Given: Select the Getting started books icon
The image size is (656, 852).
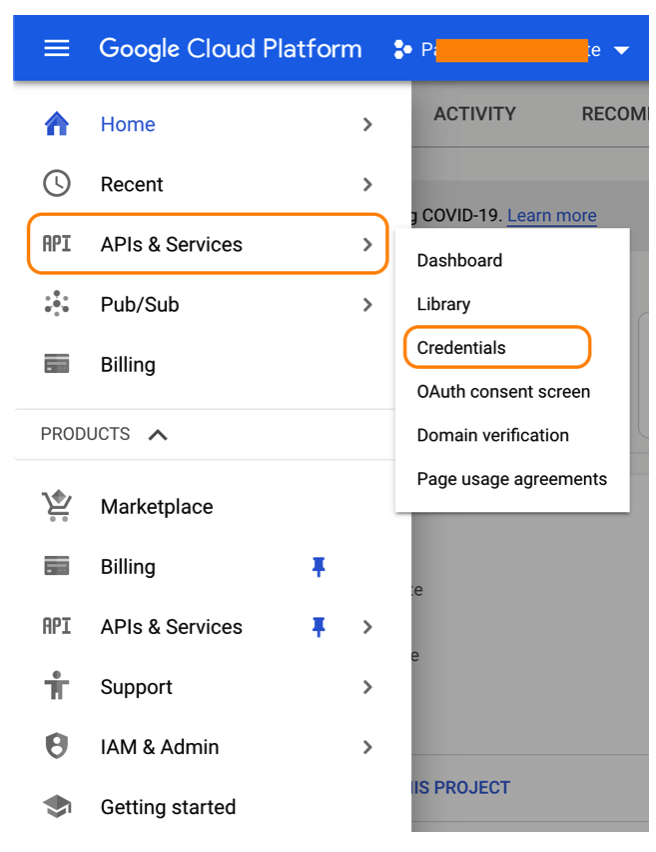Looking at the screenshot, I should click(57, 807).
